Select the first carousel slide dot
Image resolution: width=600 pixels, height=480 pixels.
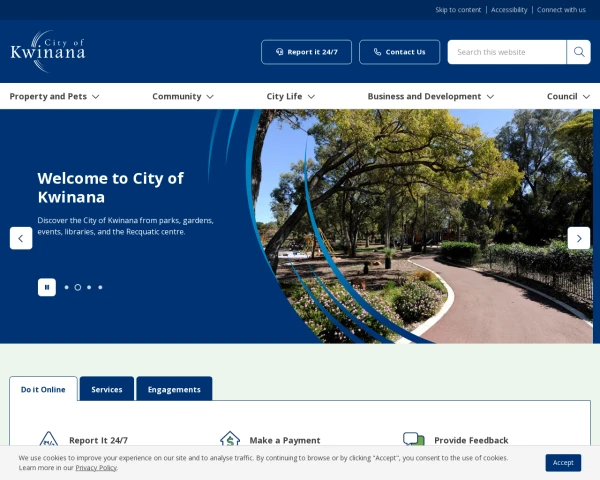[67, 287]
